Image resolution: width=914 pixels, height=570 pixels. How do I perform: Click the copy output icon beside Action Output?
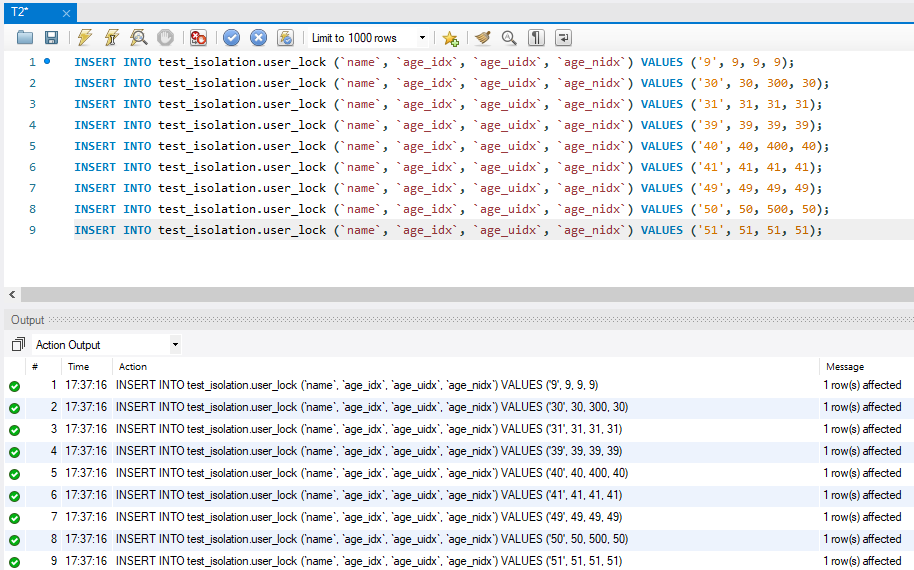click(18, 344)
